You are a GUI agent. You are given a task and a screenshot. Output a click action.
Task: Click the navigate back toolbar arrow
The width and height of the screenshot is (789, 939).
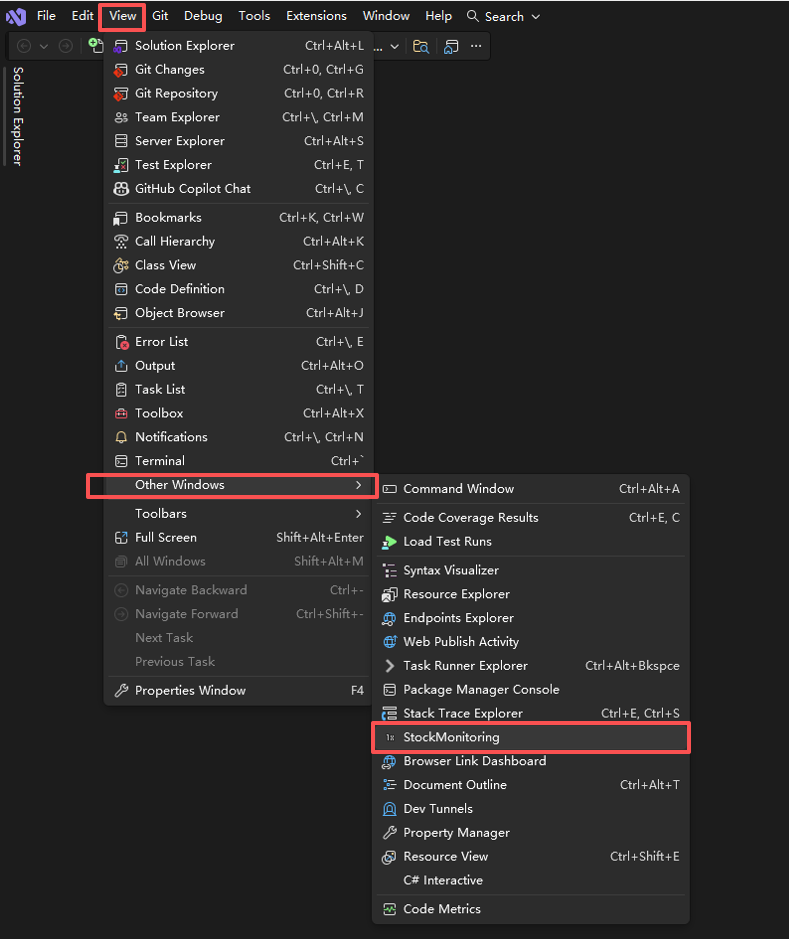[24, 46]
